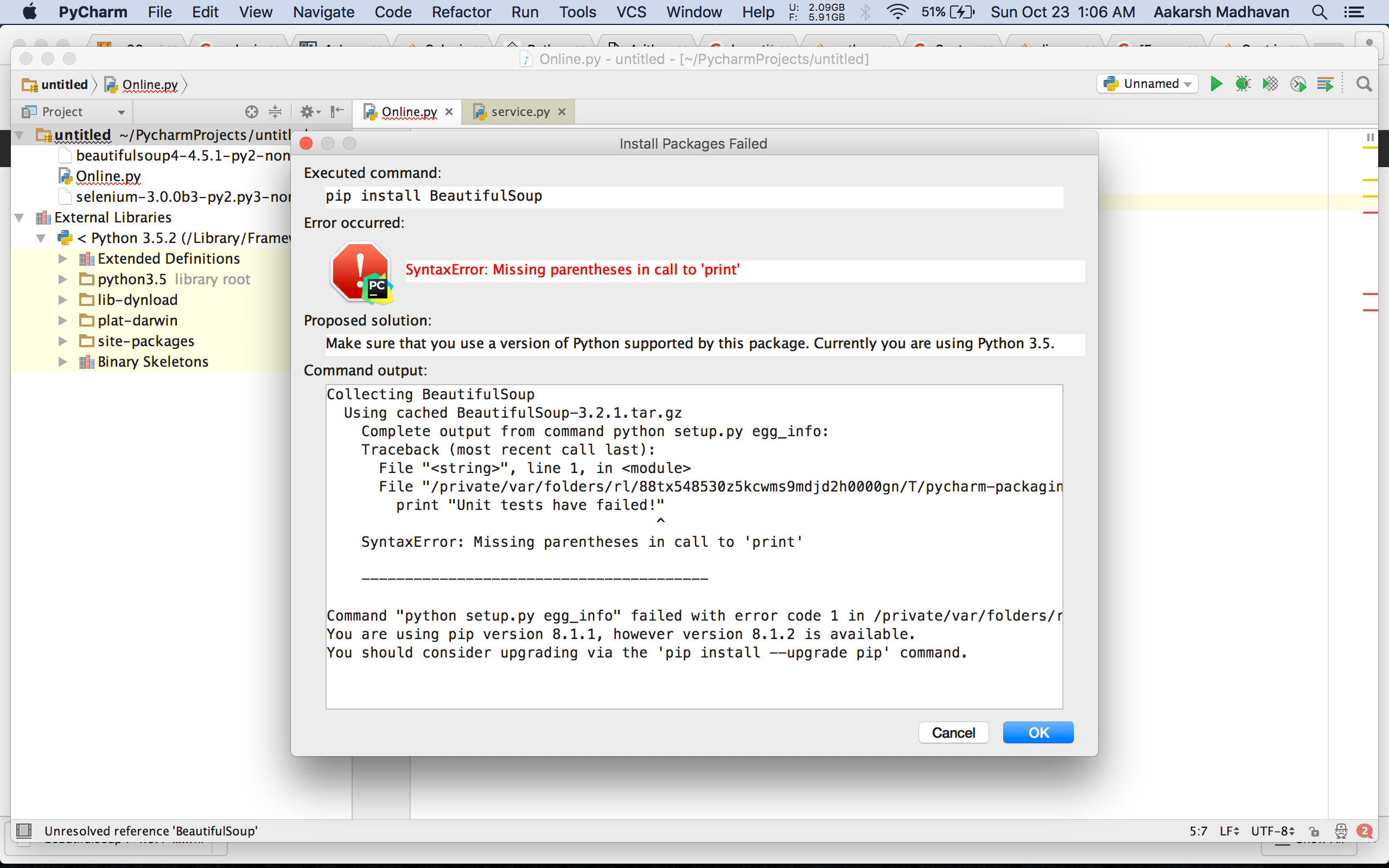
Task: Click the profile run icon
Action: pos(1298,85)
